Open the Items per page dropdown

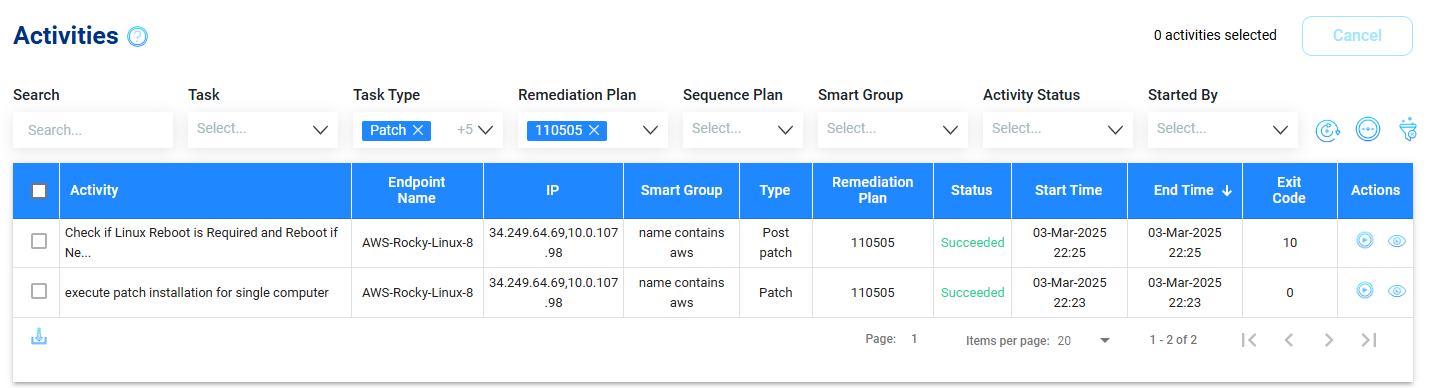pos(1084,341)
